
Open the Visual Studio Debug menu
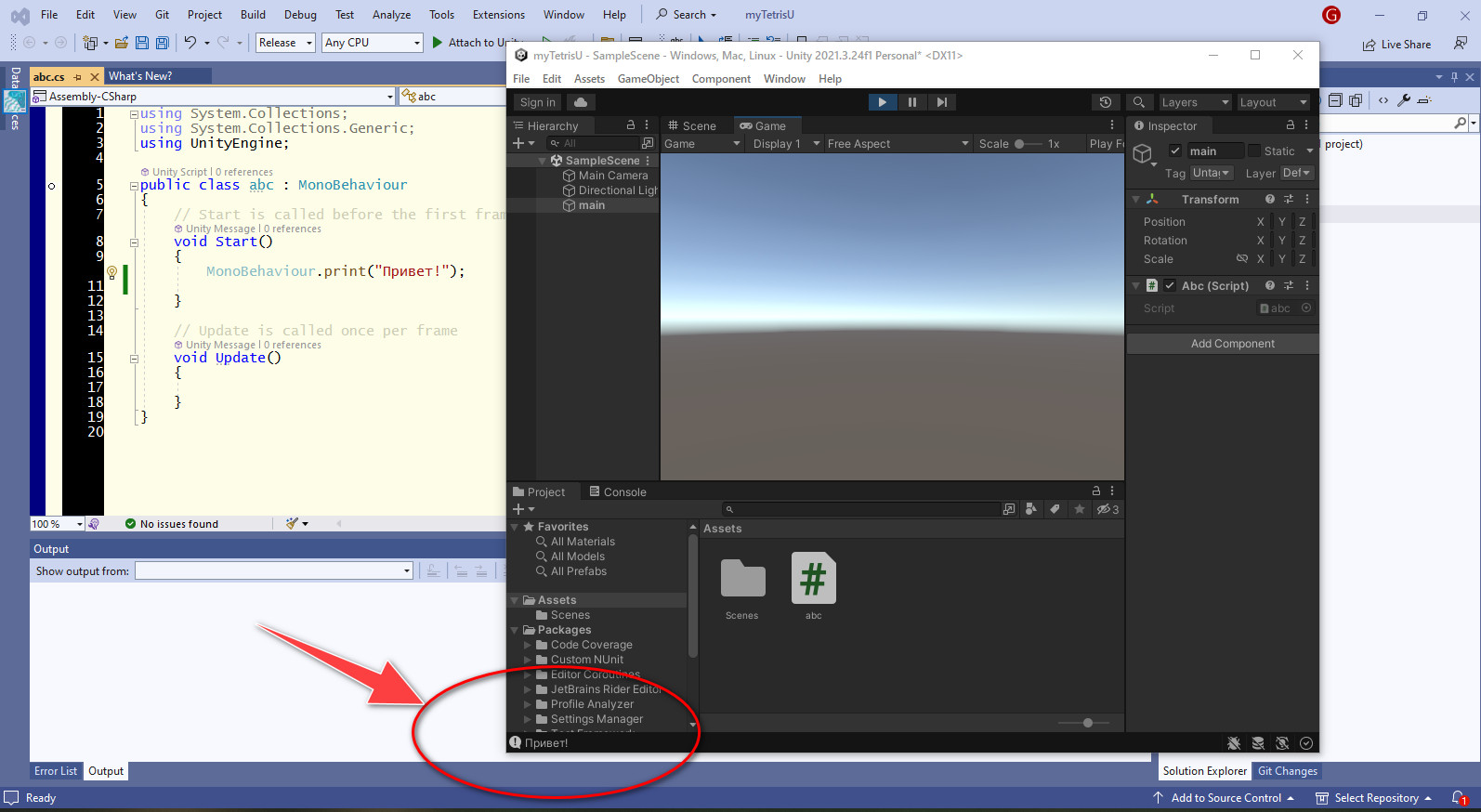pyautogui.click(x=300, y=15)
